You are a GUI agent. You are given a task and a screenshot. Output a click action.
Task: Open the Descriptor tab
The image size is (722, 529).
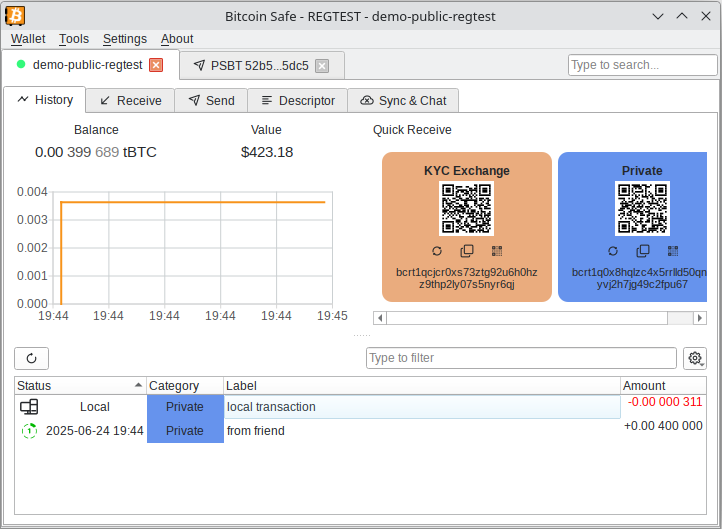298,101
